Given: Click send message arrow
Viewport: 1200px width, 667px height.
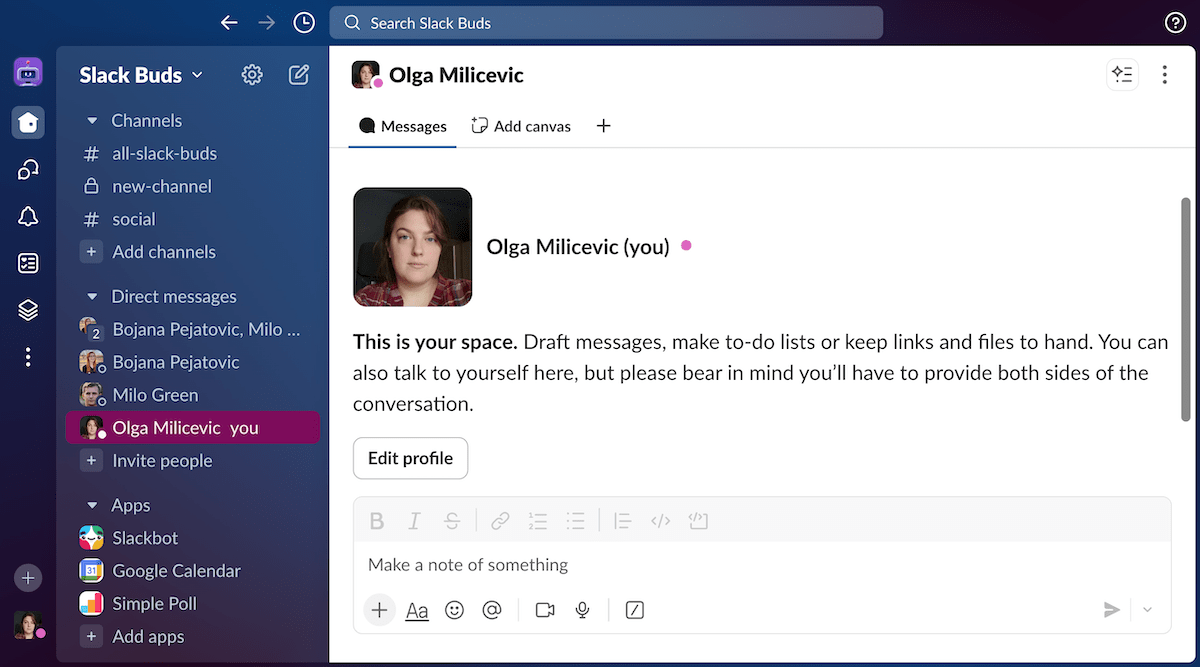Looking at the screenshot, I should click(1111, 610).
